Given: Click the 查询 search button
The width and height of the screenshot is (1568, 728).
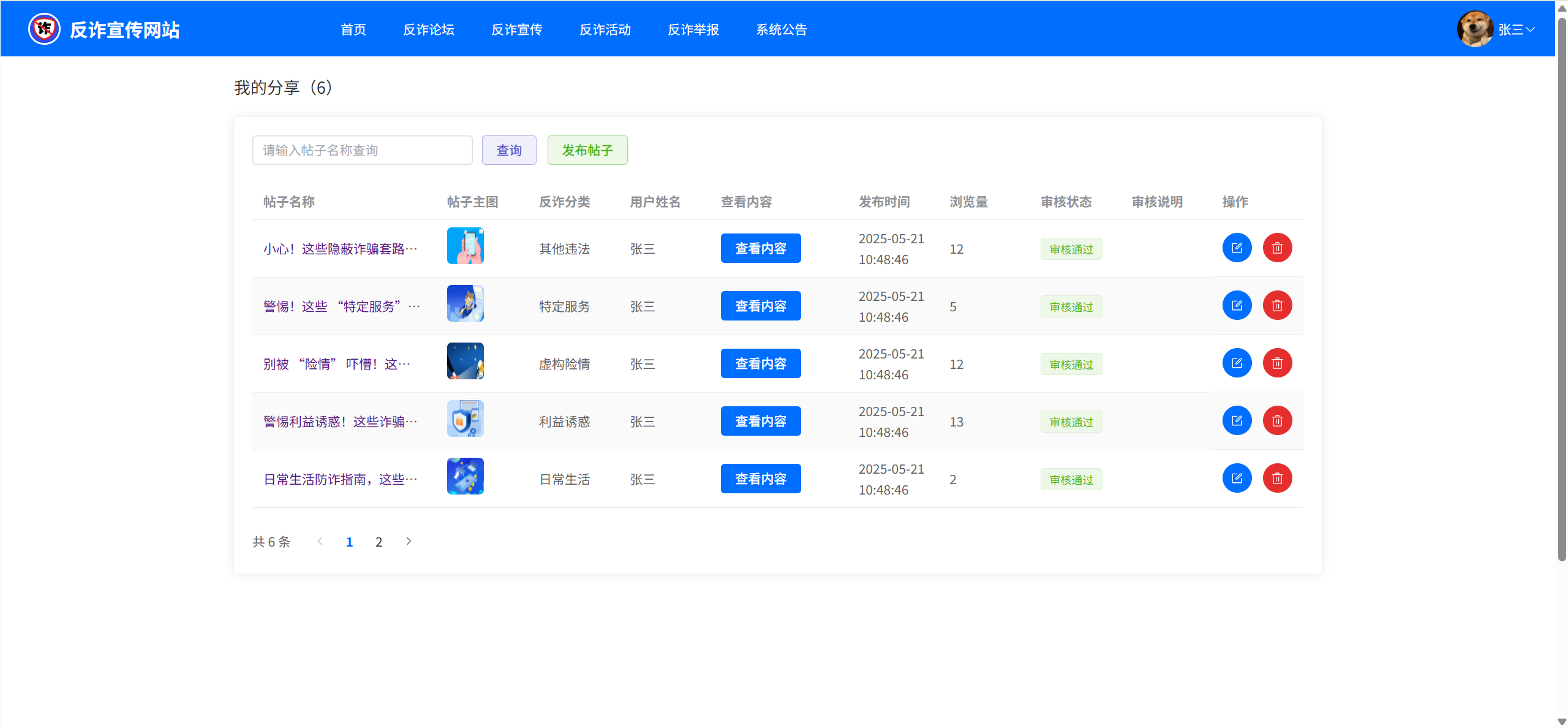Looking at the screenshot, I should click(x=508, y=150).
